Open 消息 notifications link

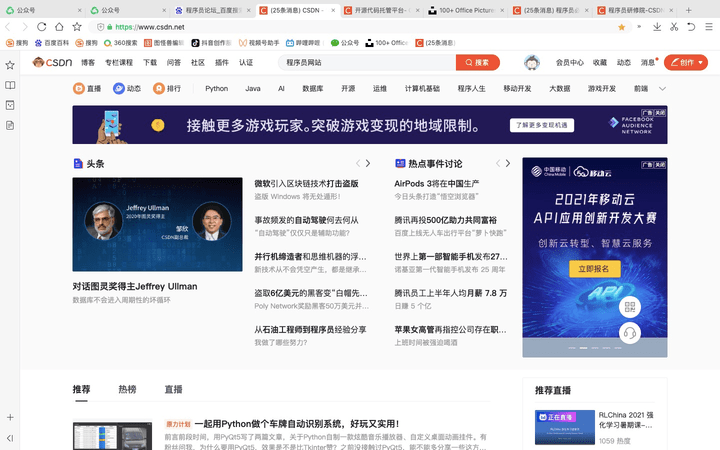[x=648, y=62]
